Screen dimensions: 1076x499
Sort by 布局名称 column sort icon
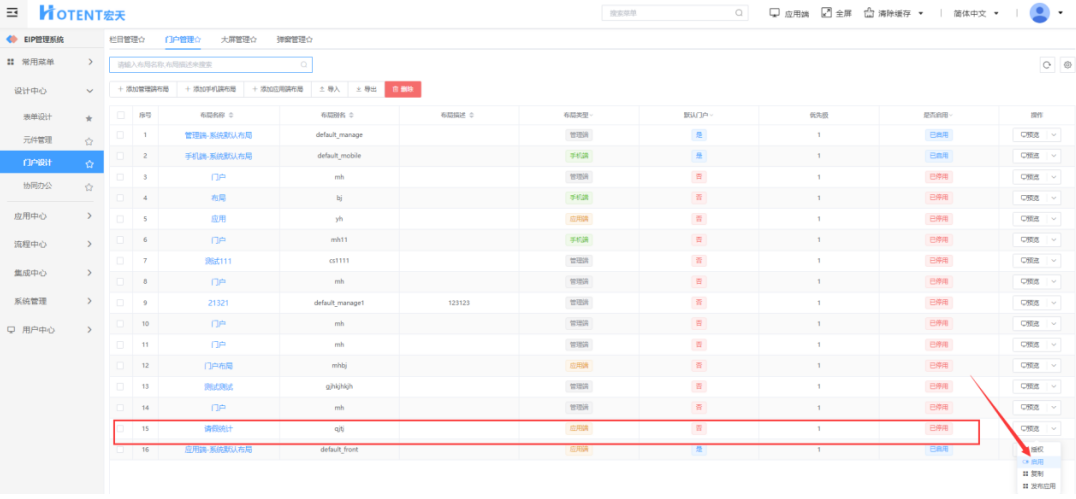pyautogui.click(x=231, y=115)
